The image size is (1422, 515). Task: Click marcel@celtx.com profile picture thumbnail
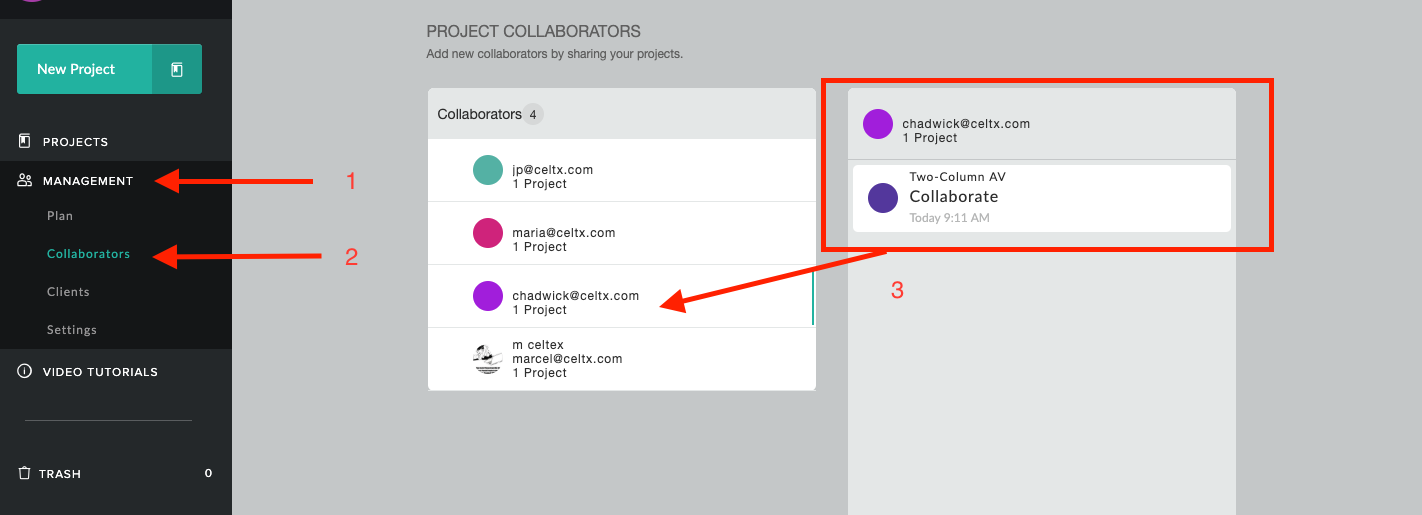coord(487,359)
